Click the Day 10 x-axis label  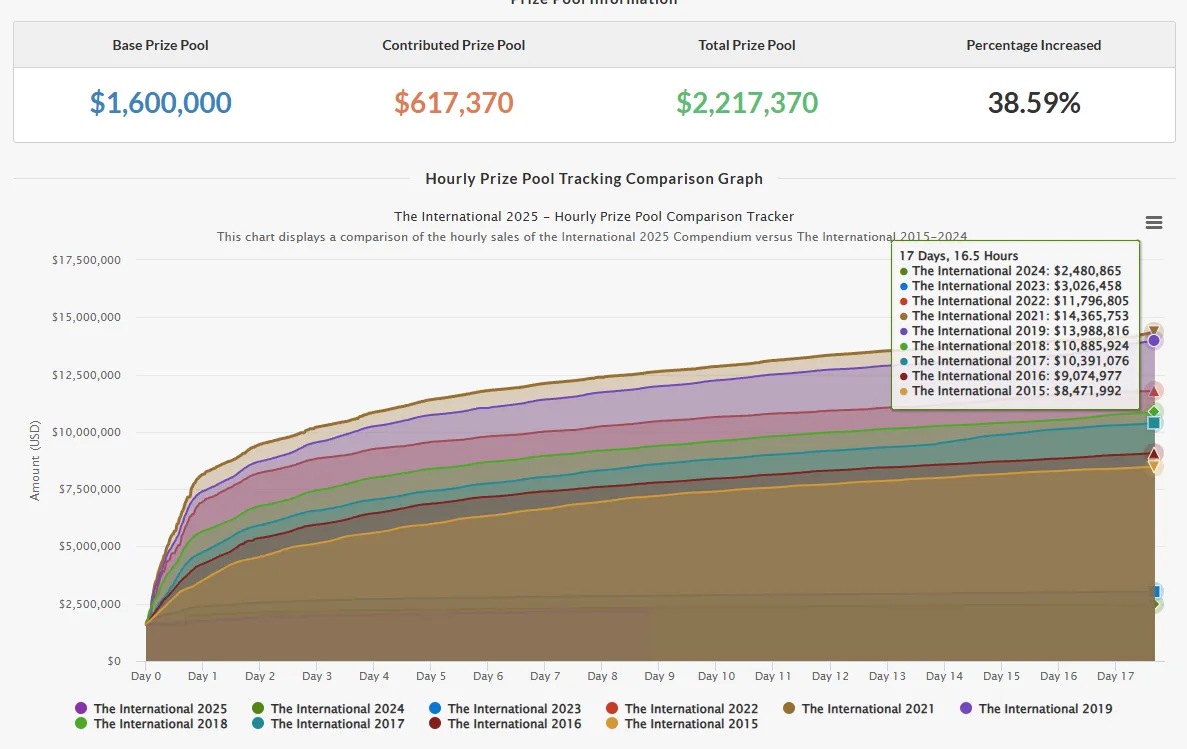pos(716,676)
